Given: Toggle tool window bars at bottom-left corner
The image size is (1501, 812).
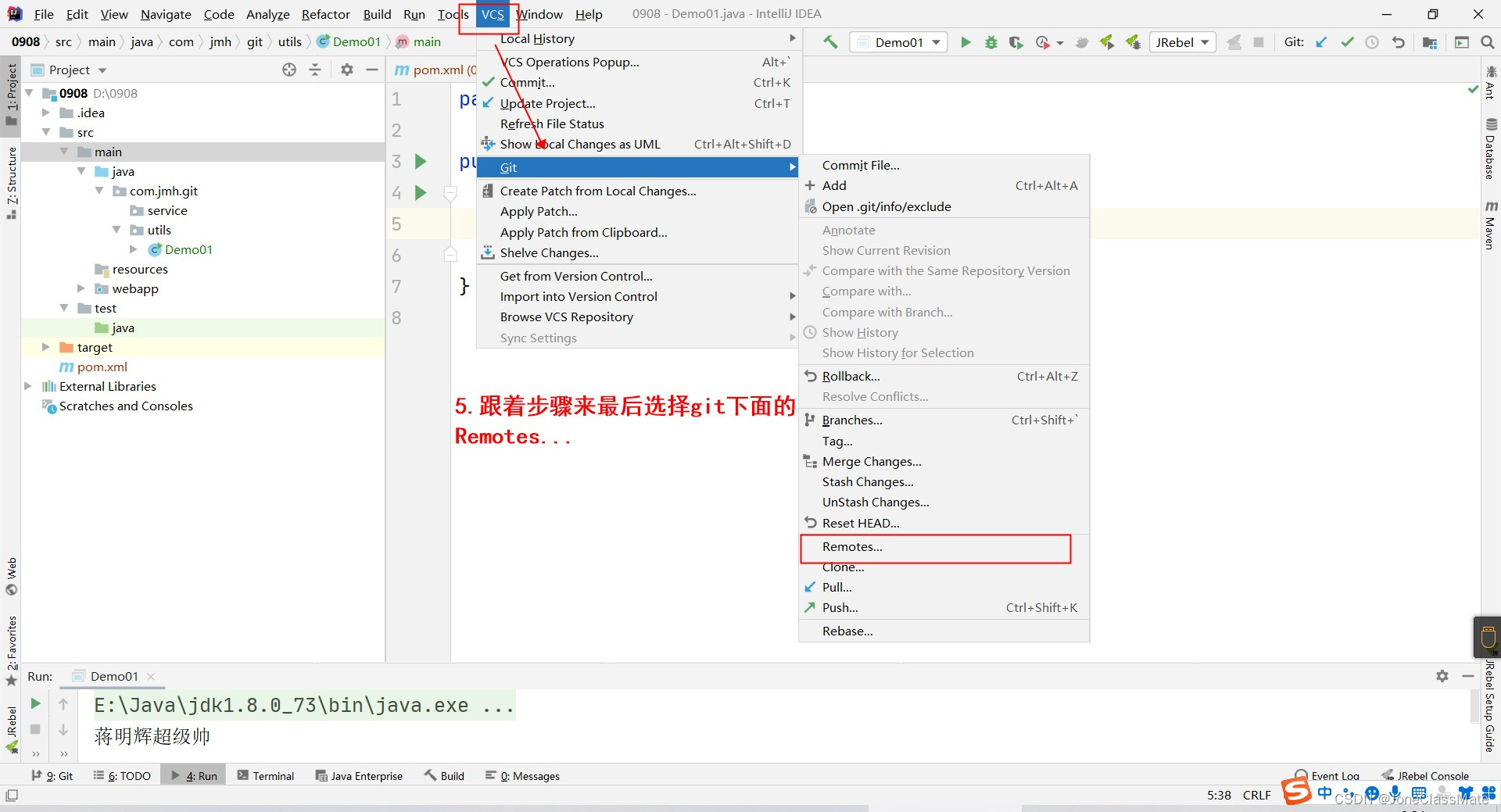Looking at the screenshot, I should 11,796.
